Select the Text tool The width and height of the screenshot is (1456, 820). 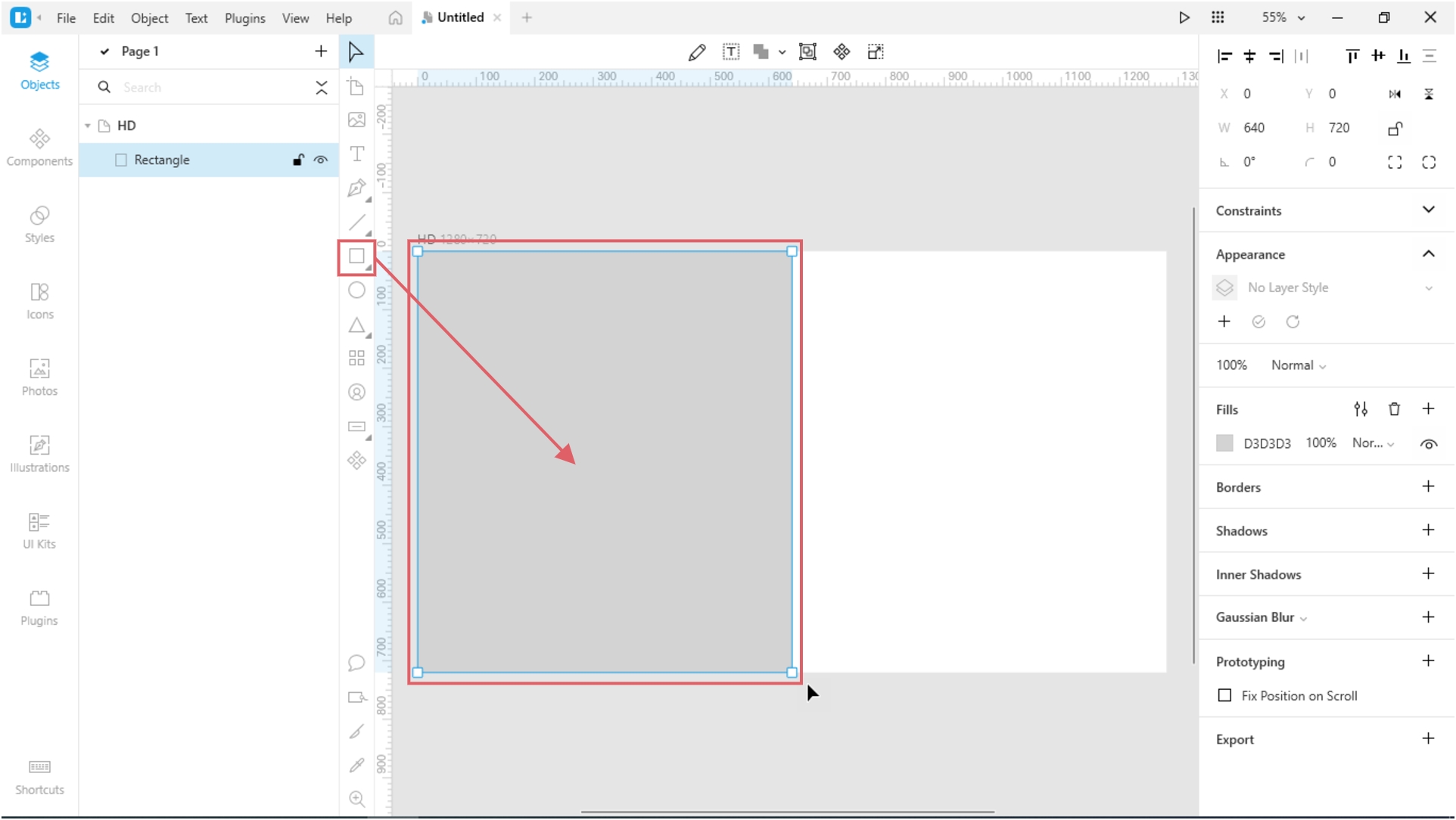pos(356,154)
